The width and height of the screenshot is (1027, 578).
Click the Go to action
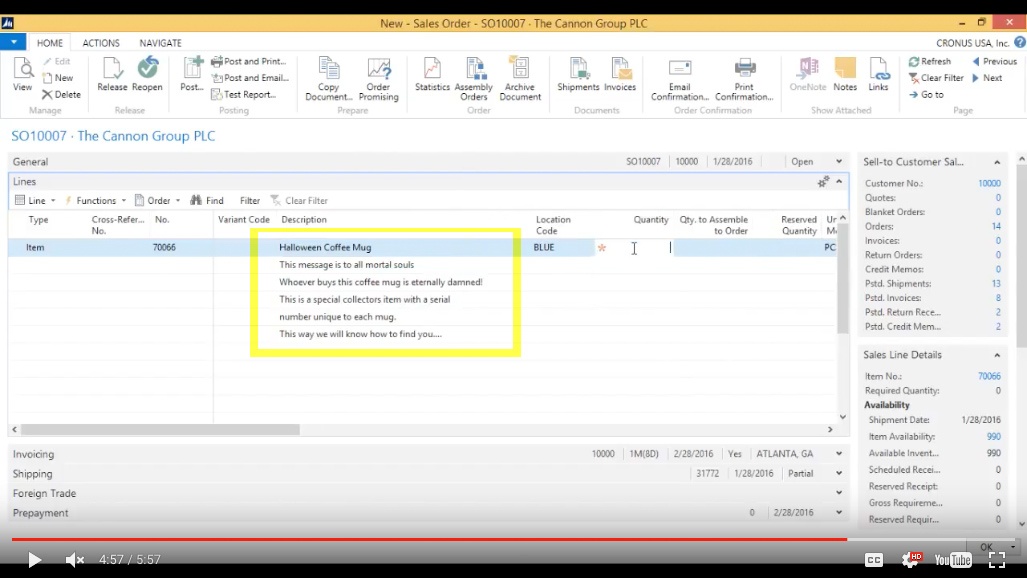(x=926, y=94)
